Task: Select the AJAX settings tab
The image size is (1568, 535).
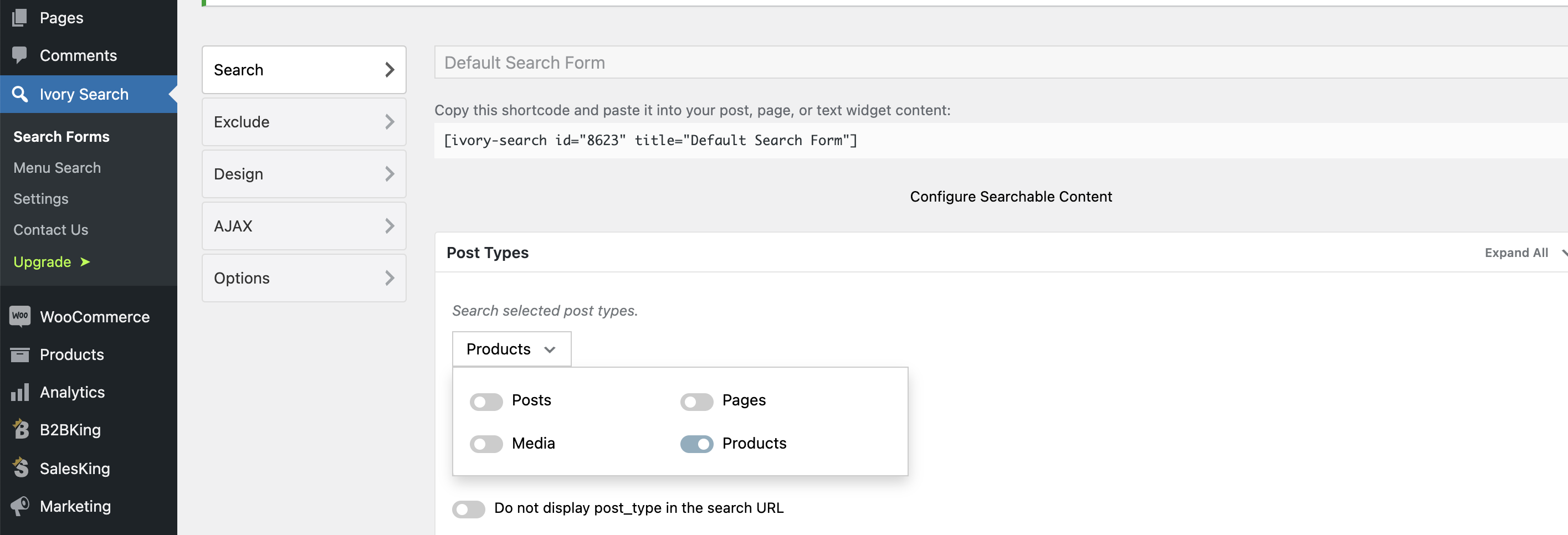Action: pos(304,226)
